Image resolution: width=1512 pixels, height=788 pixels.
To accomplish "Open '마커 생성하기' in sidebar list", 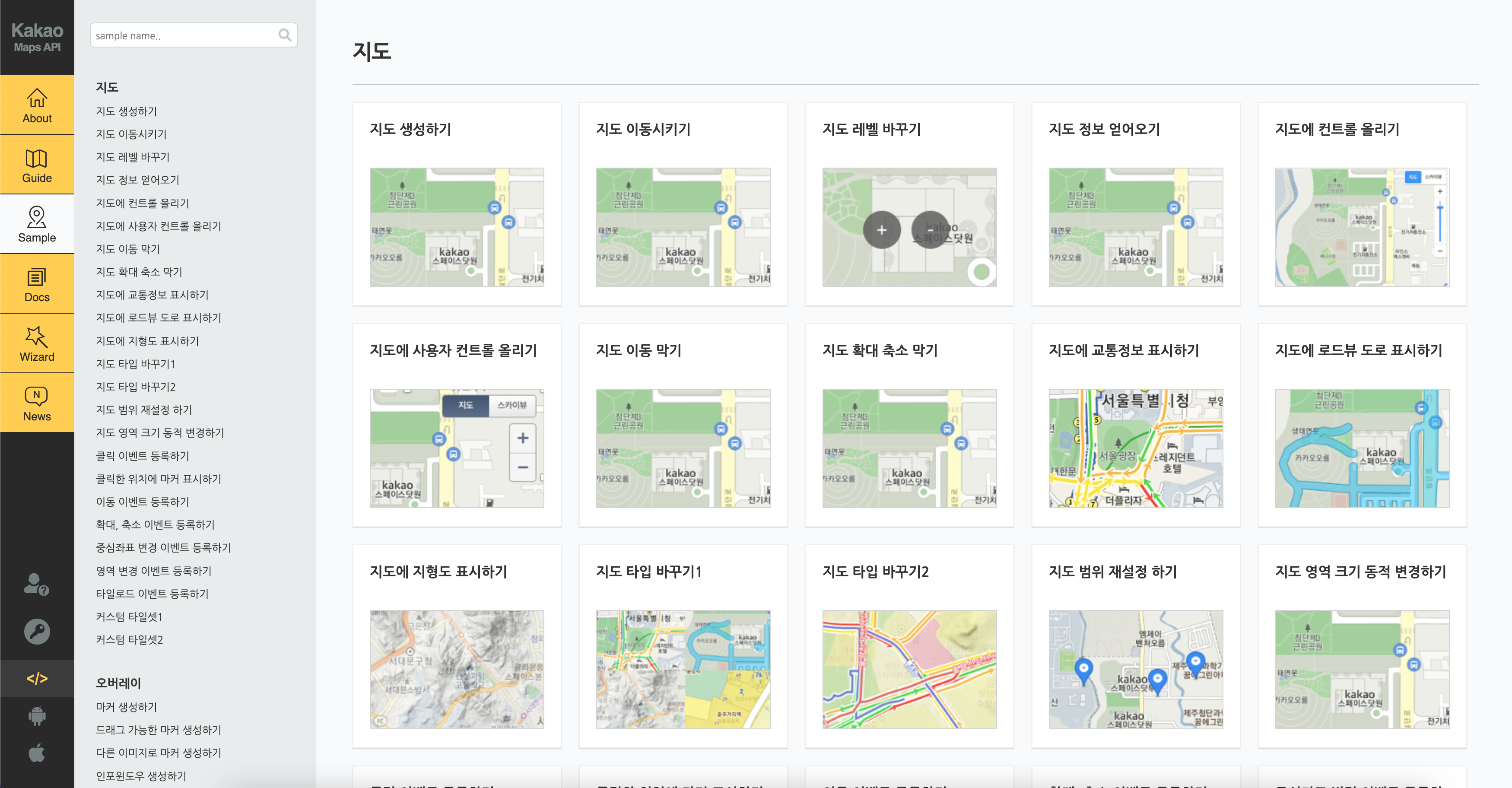I will pos(126,707).
